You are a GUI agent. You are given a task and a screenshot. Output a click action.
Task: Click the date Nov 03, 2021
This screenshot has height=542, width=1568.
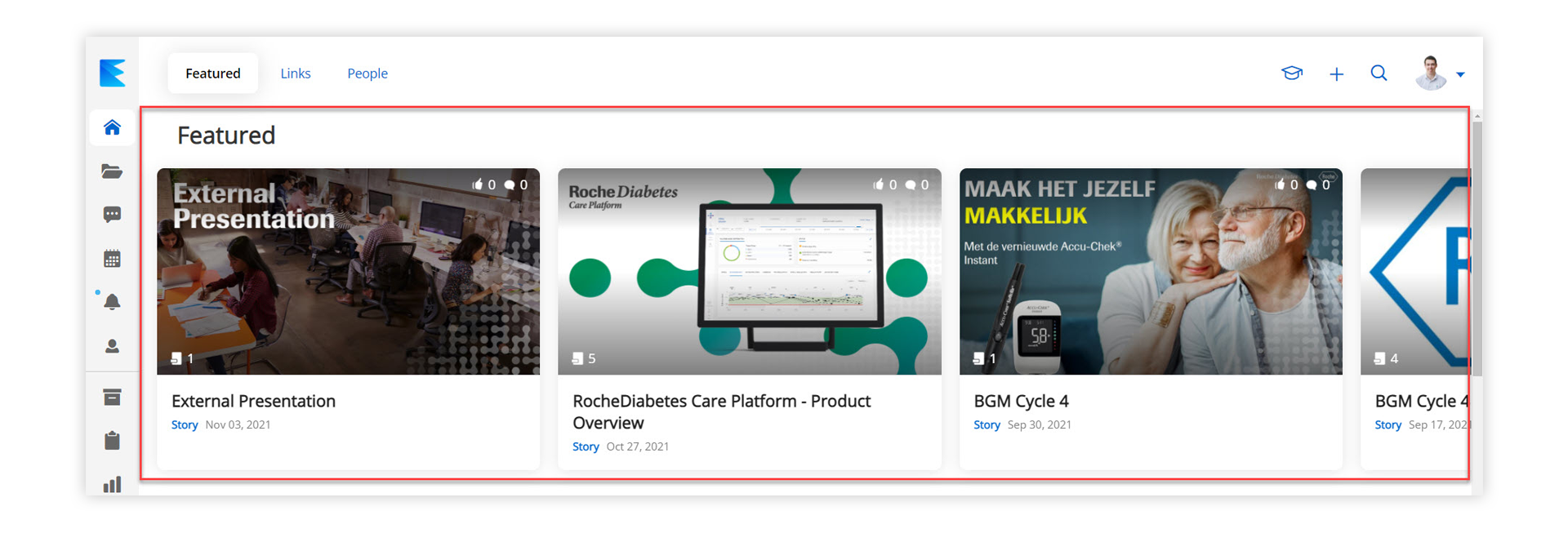[238, 424]
